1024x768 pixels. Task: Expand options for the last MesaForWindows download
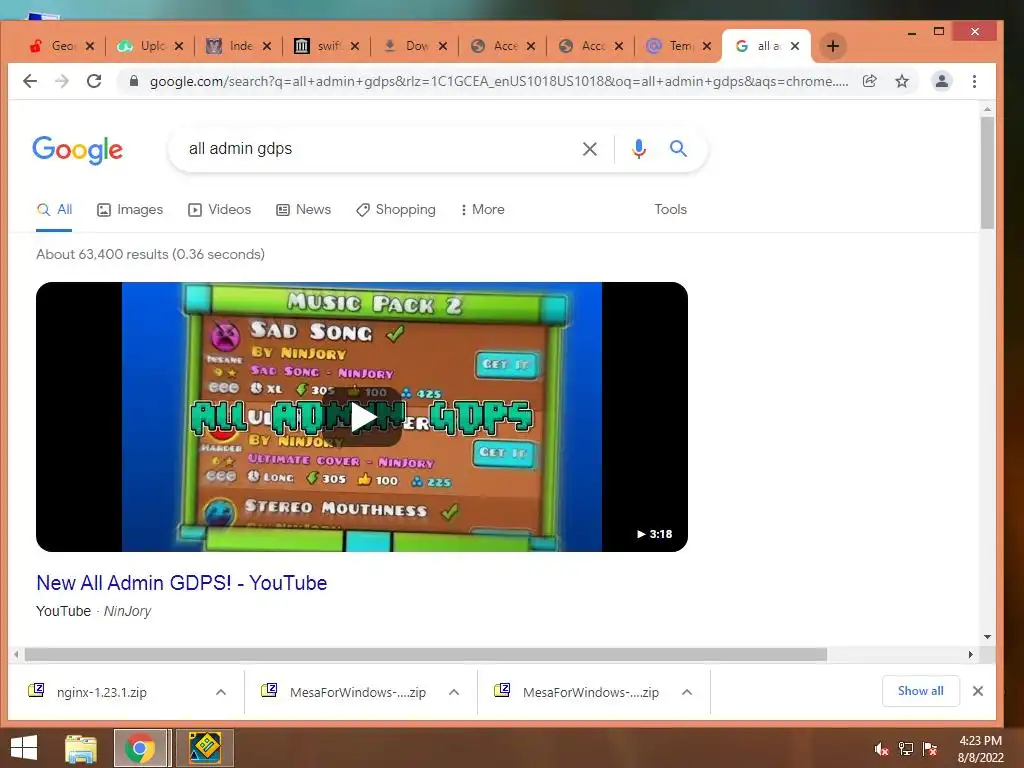(687, 692)
